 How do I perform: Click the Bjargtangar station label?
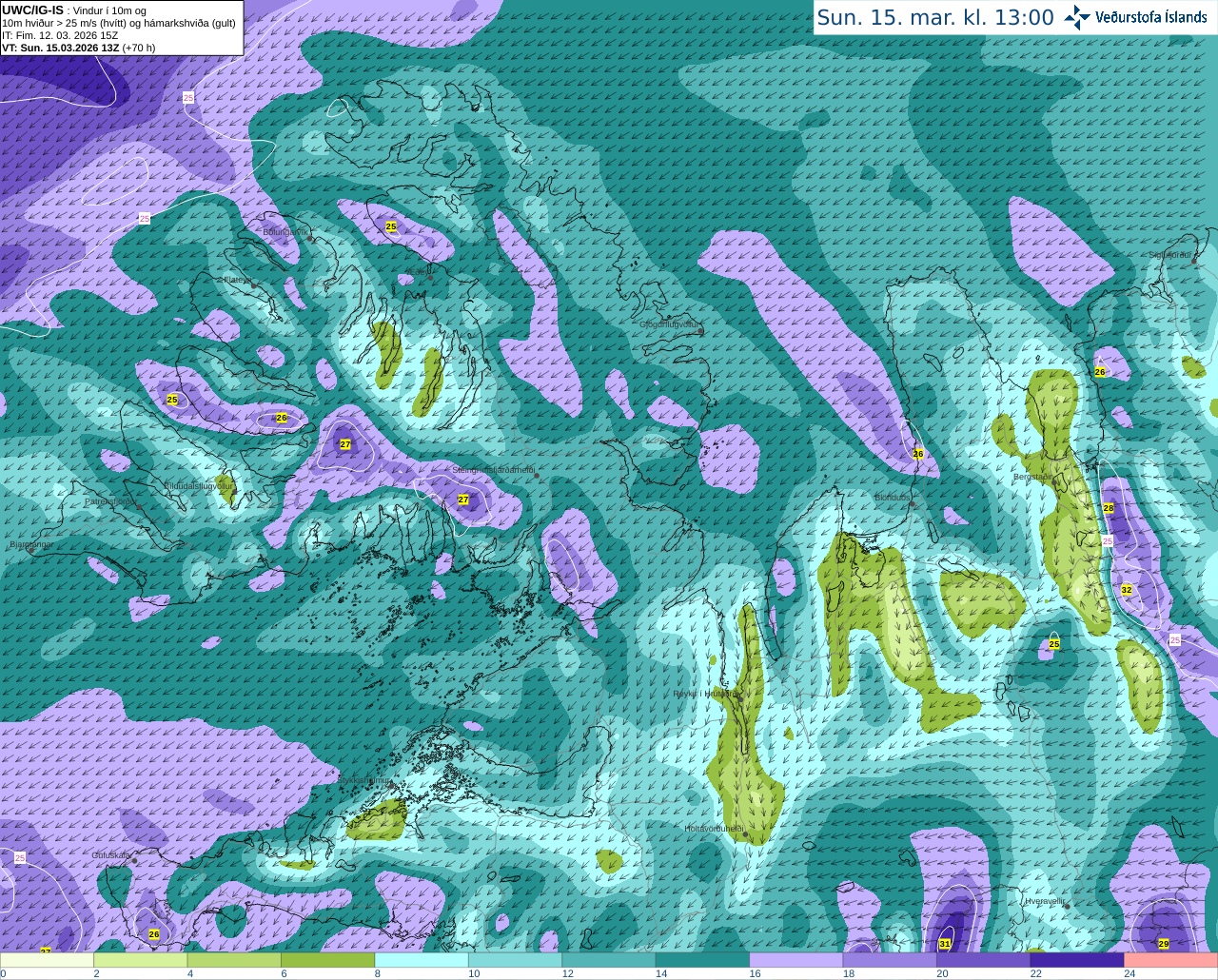[30, 545]
